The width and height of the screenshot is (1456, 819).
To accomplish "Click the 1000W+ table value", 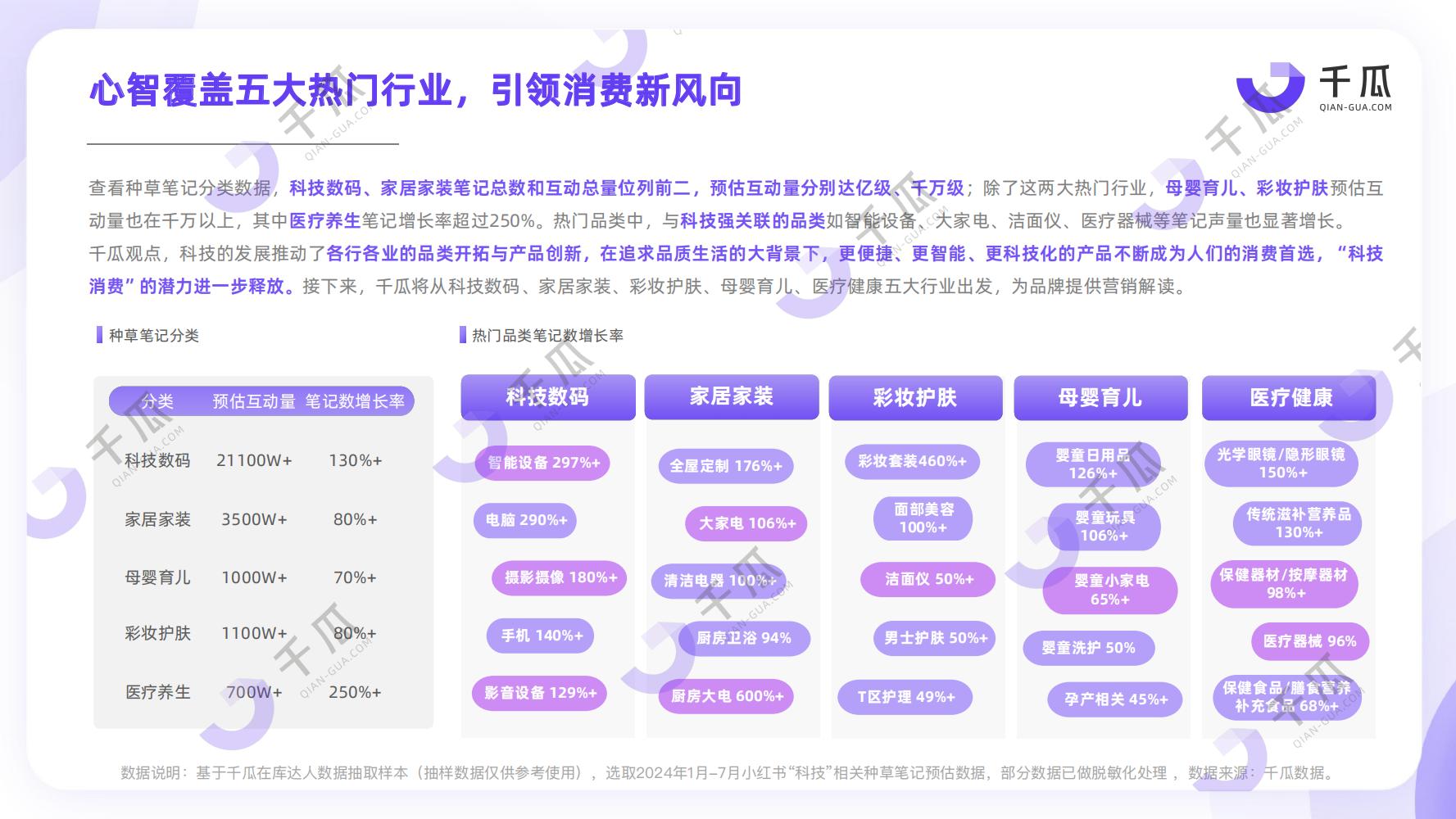I will [x=254, y=577].
